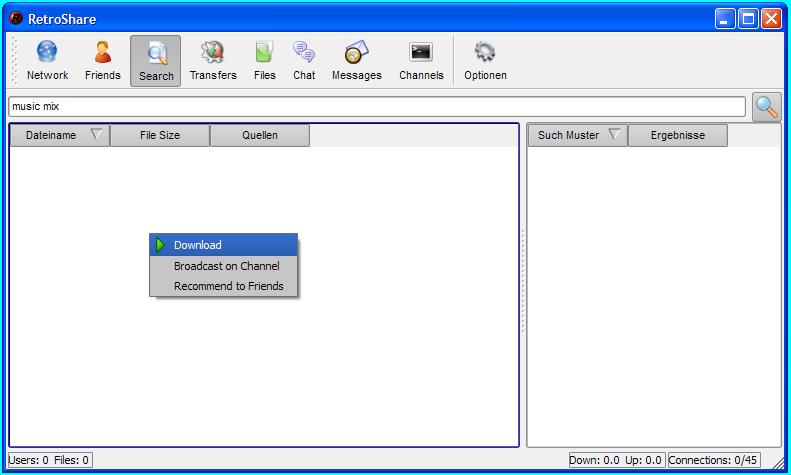
Task: Open the Files section
Action: pyautogui.click(x=264, y=61)
